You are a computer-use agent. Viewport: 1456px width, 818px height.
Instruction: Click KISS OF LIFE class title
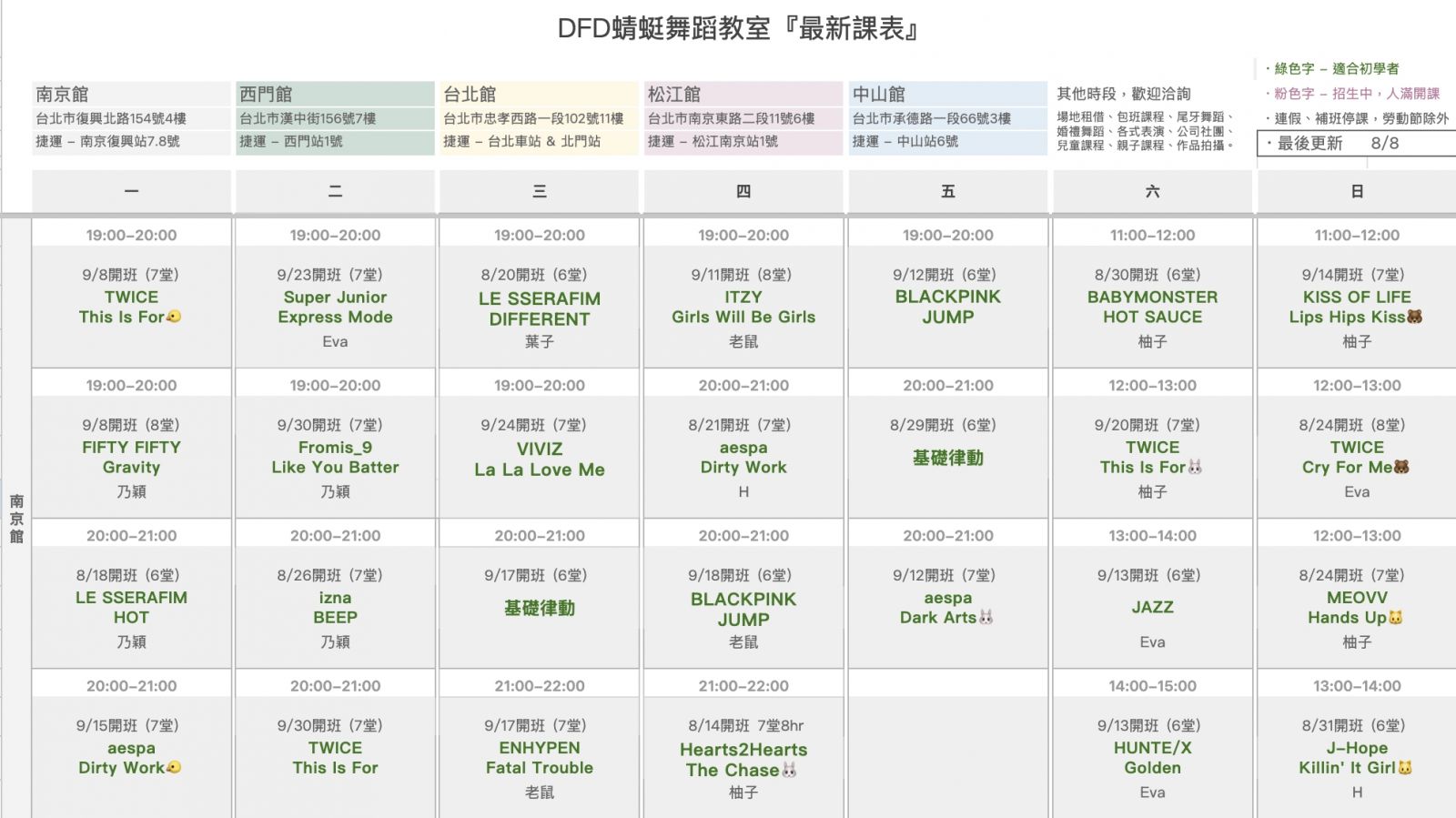coord(1357,298)
